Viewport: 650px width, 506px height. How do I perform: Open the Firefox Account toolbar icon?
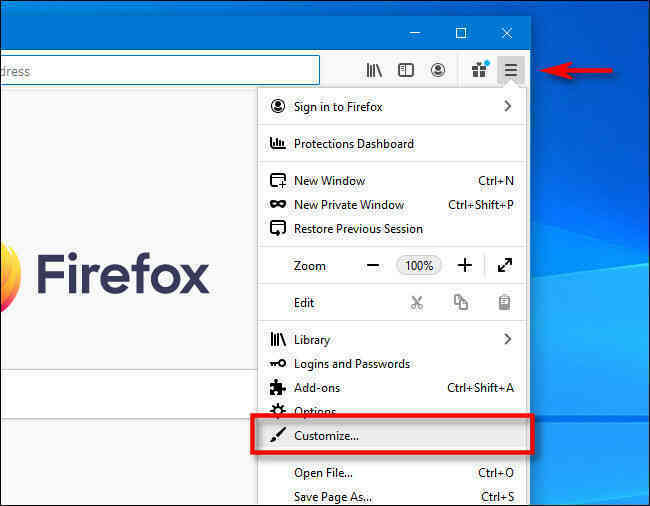pos(438,70)
